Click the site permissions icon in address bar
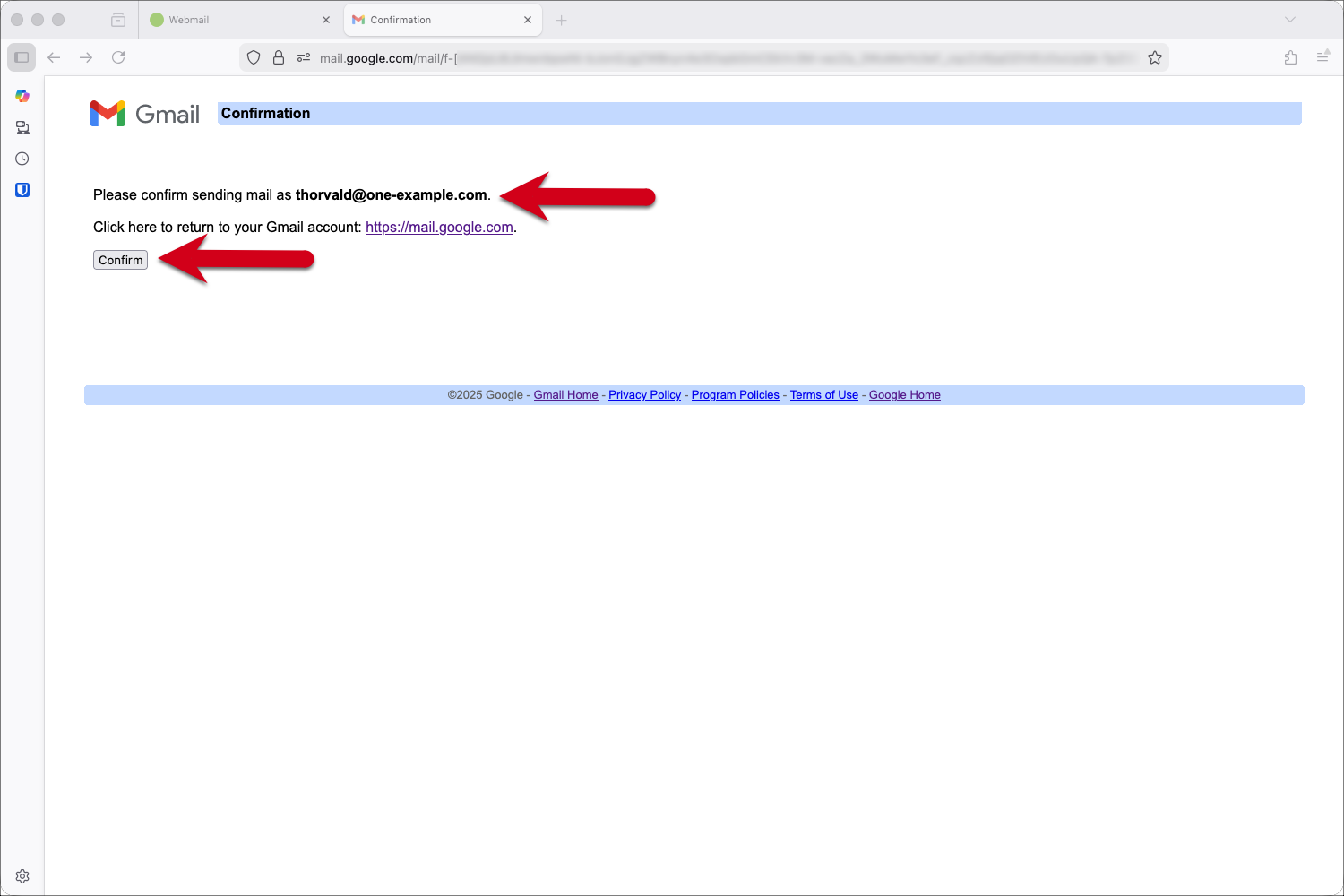The width and height of the screenshot is (1344, 896). [303, 56]
